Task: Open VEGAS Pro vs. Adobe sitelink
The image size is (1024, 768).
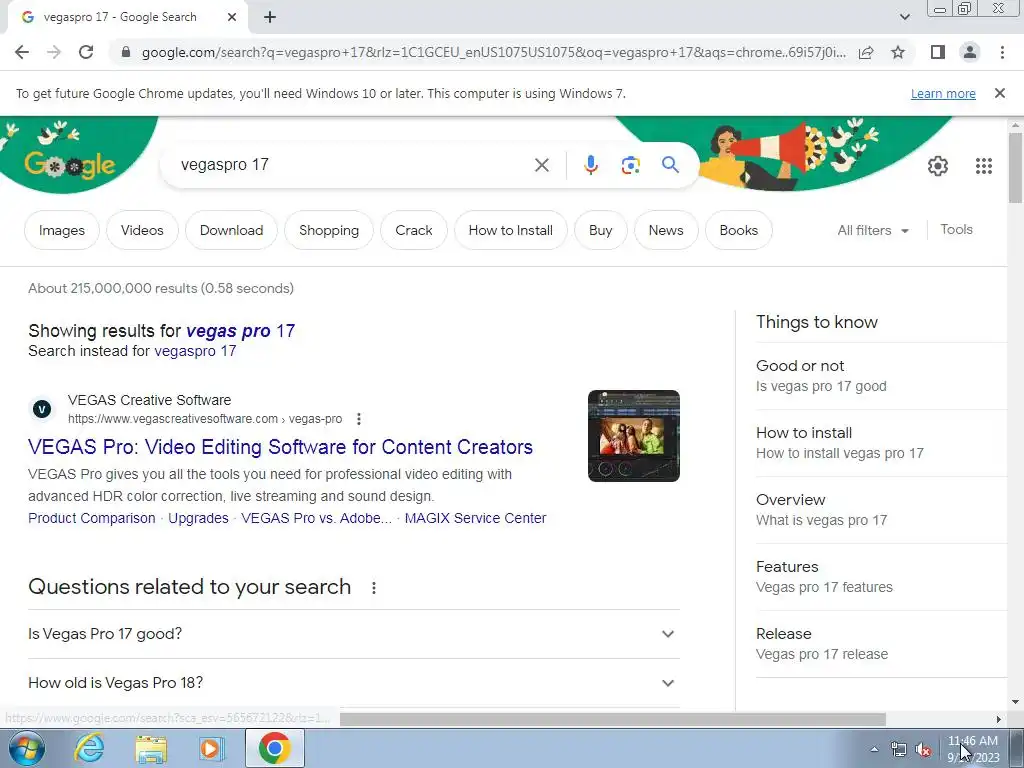Action: point(316,518)
